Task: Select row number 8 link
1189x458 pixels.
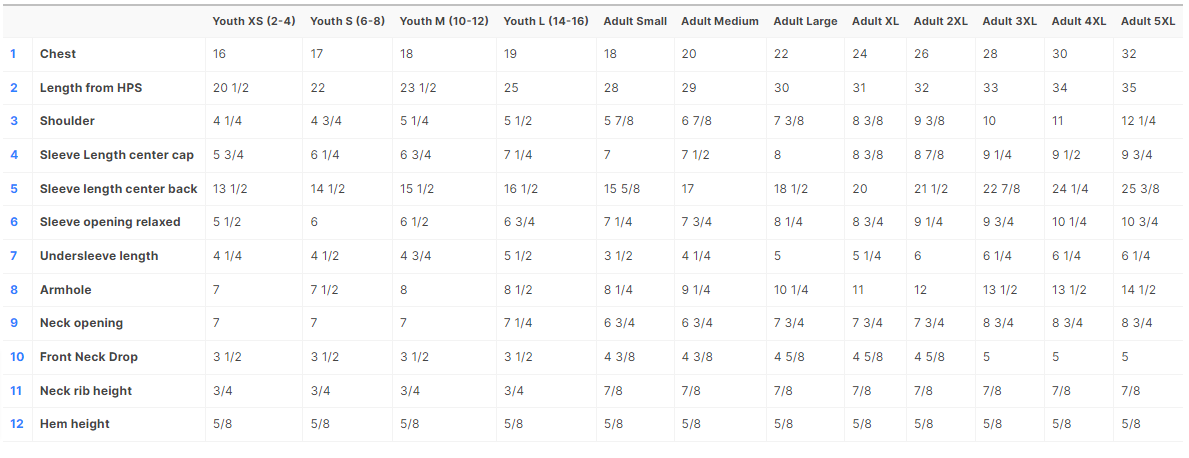Action: point(14,290)
